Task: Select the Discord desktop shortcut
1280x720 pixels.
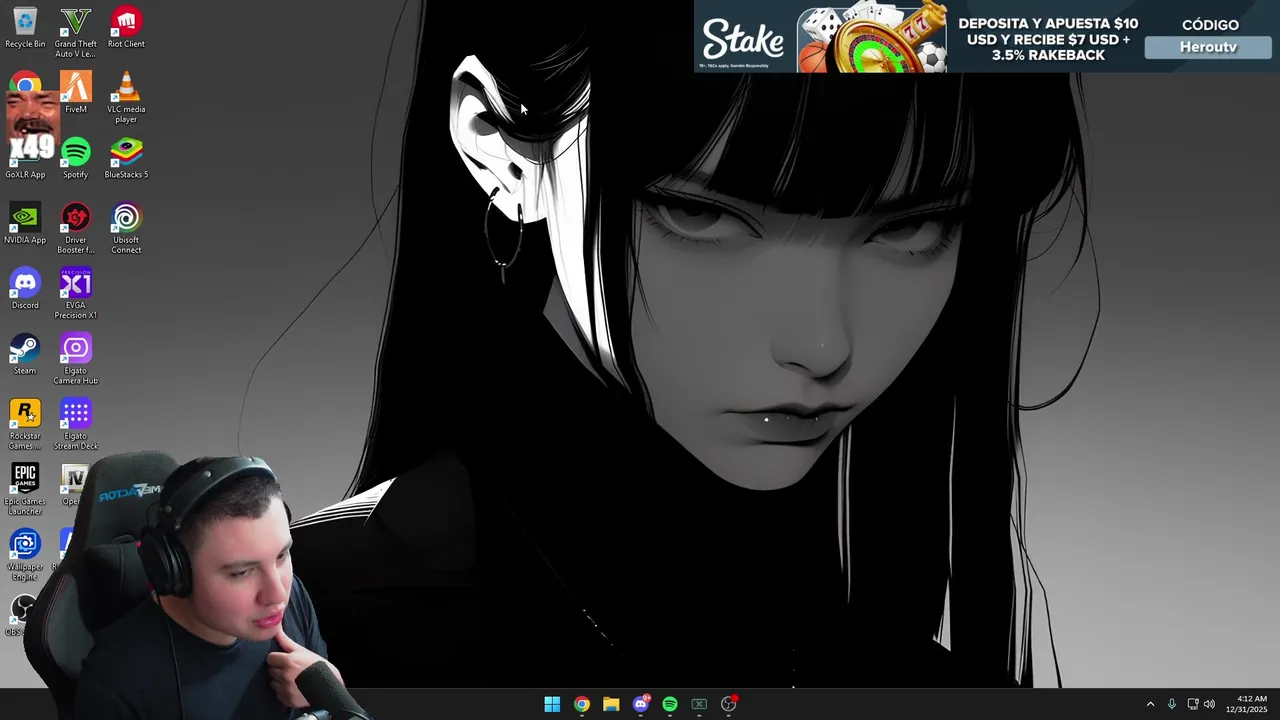Action: coord(25,288)
